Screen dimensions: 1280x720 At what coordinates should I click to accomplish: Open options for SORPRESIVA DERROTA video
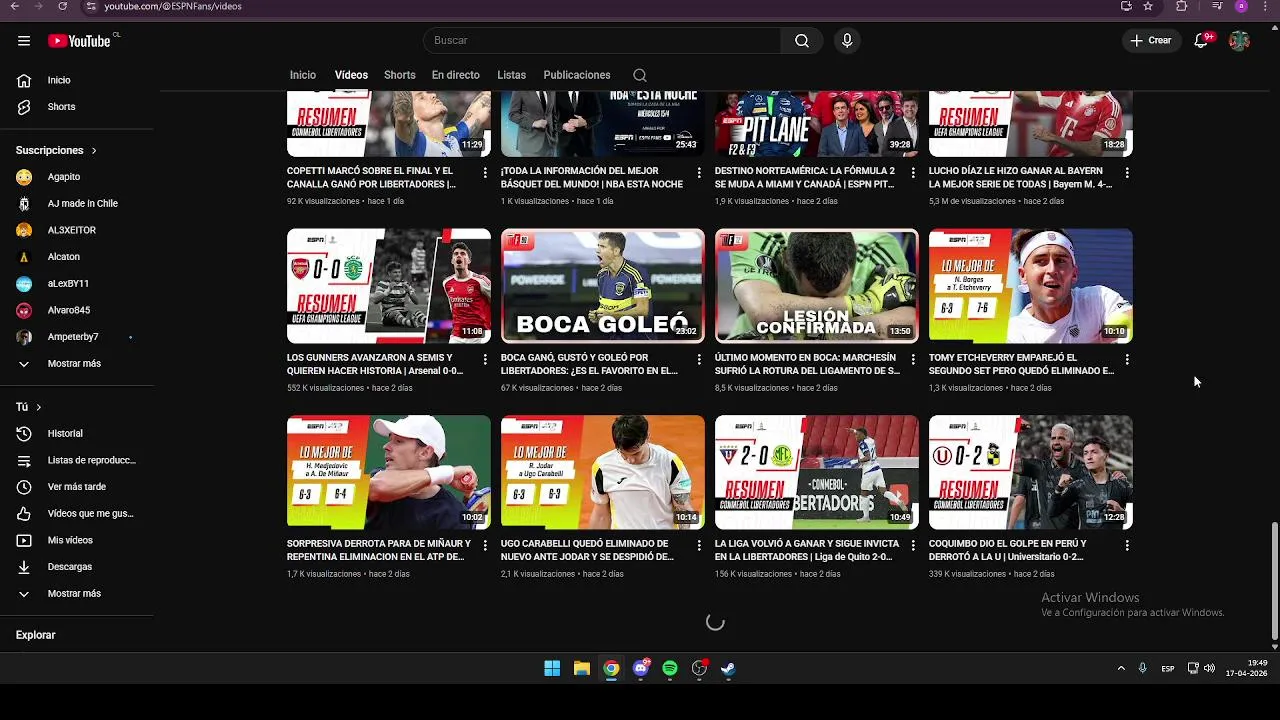point(485,546)
